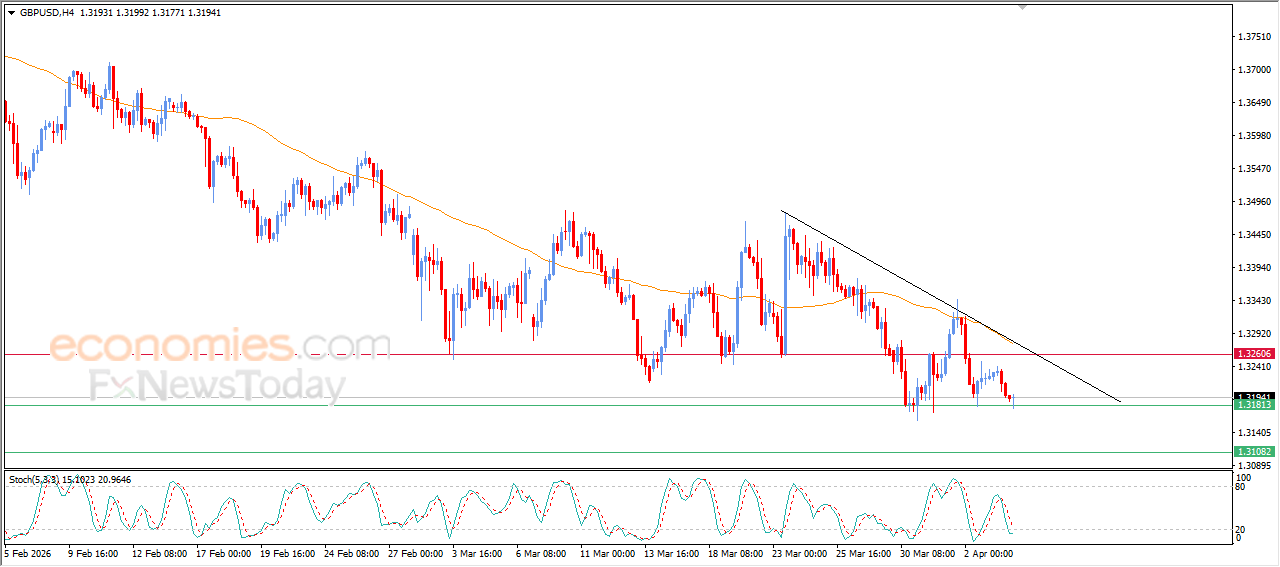Click the arrow beside GBPUSD,H4 title
The width and height of the screenshot is (1280, 567).
pos(11,13)
